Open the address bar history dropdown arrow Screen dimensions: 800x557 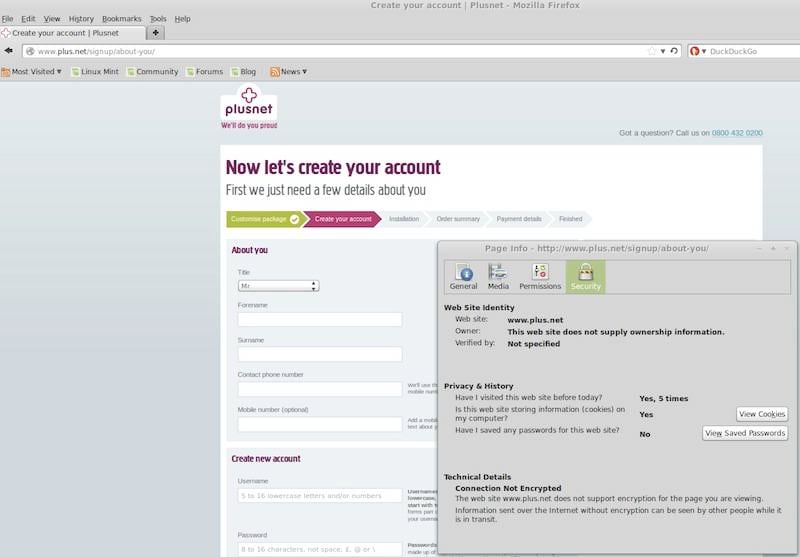(663, 51)
